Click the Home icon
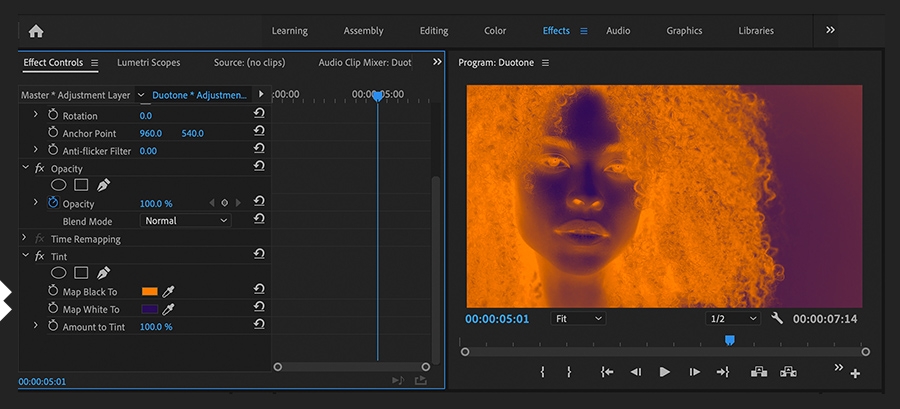The image size is (900, 409). point(36,31)
